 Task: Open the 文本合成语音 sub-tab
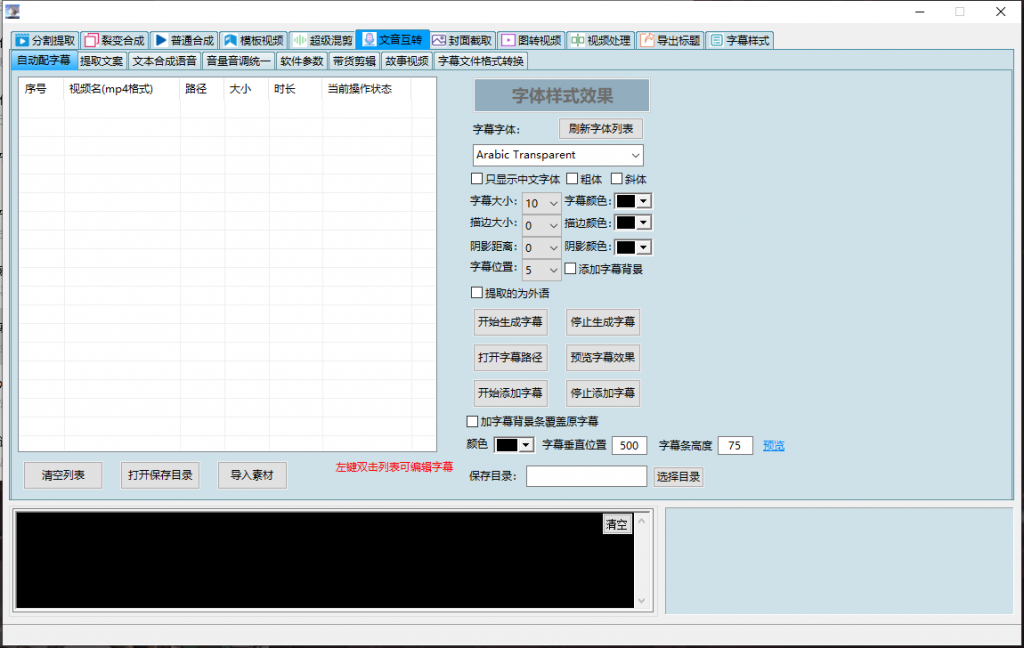pos(164,61)
